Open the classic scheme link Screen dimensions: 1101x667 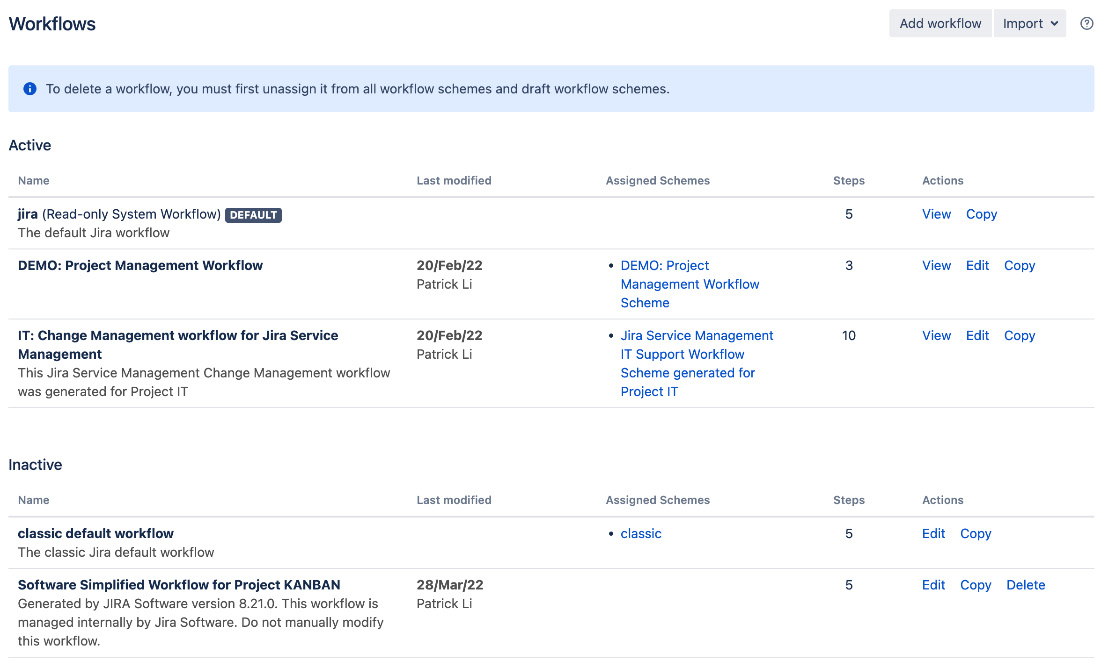coord(640,533)
